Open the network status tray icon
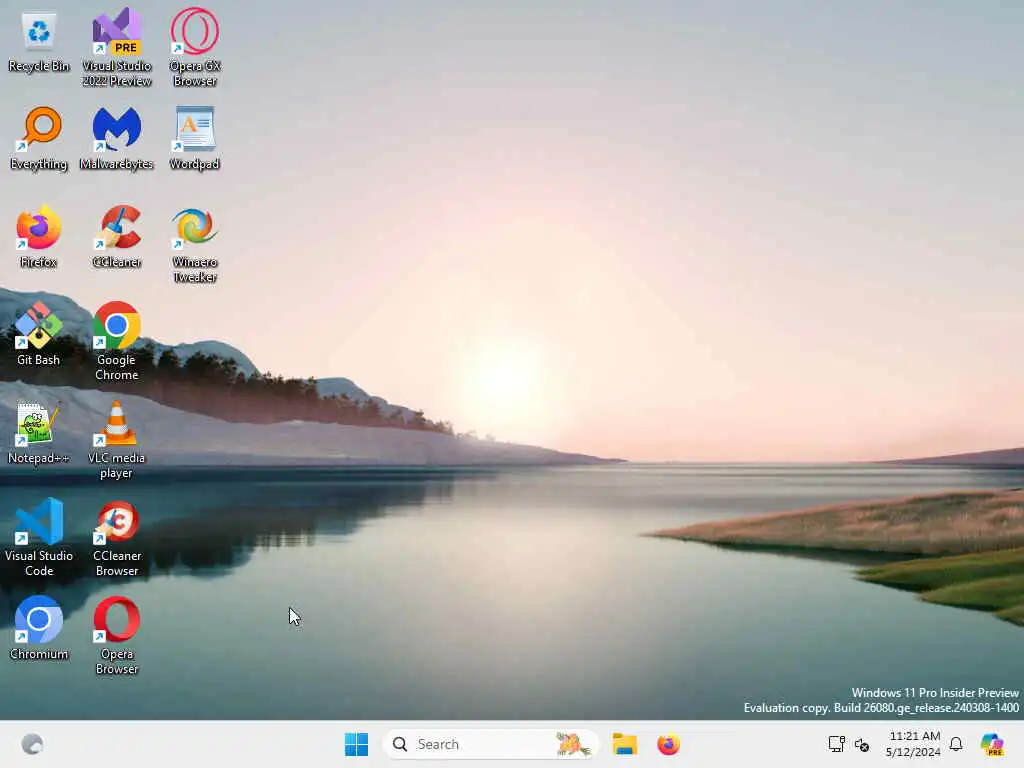 point(837,744)
